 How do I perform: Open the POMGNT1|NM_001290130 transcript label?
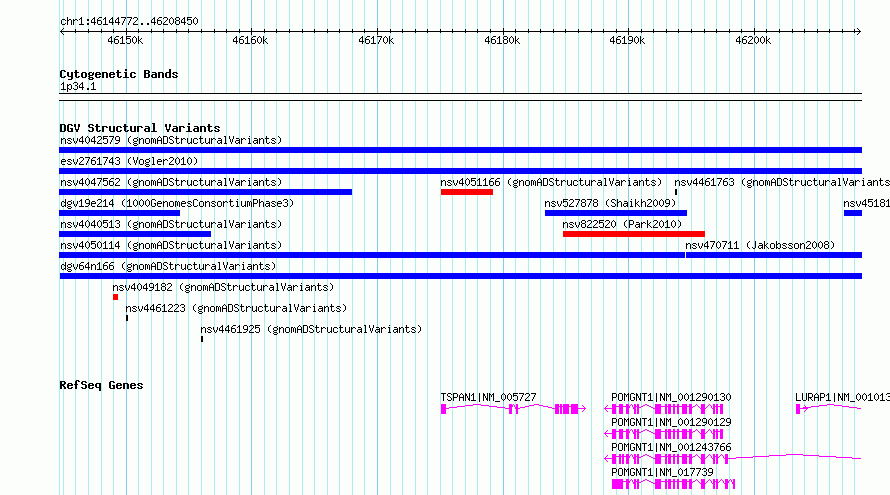tap(671, 397)
